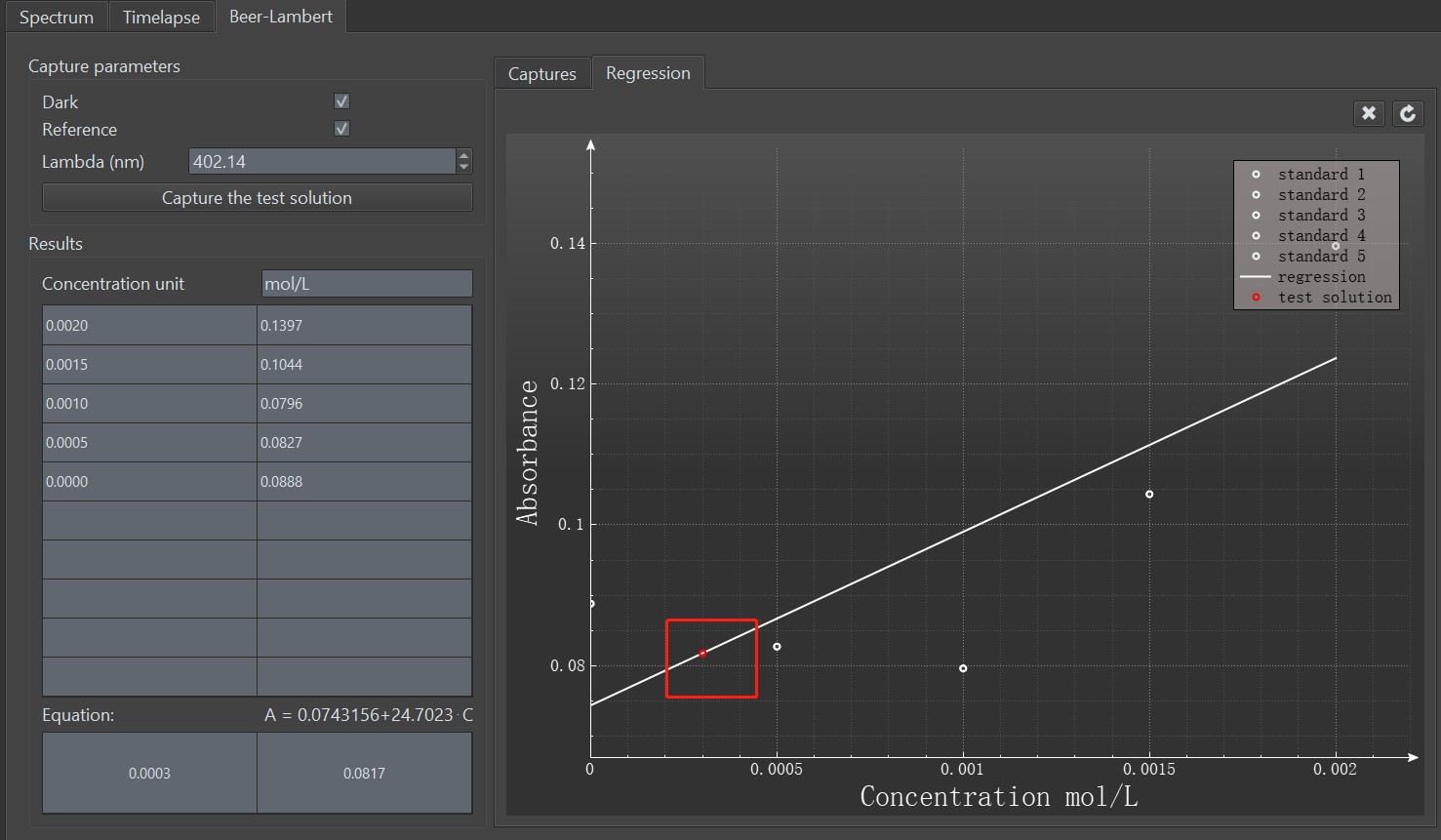Screen dimensions: 1441x840
Task: Edit the Concentration unit field
Action: [367, 284]
